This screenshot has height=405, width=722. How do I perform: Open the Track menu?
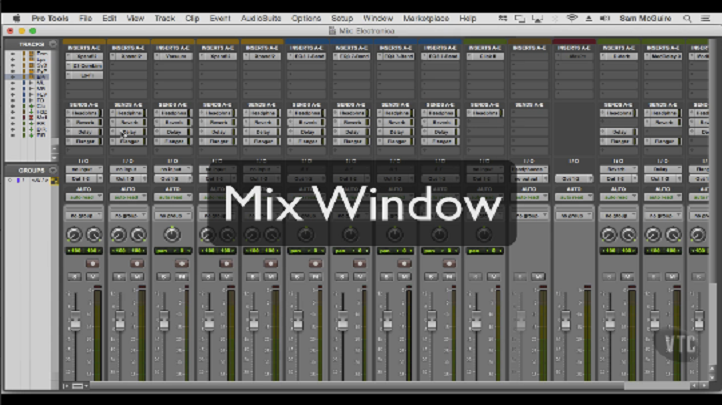click(164, 18)
